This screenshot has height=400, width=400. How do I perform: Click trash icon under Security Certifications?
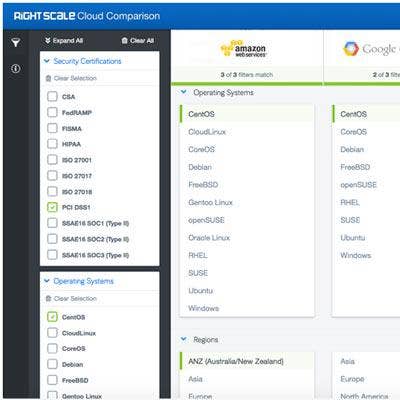click(48, 78)
